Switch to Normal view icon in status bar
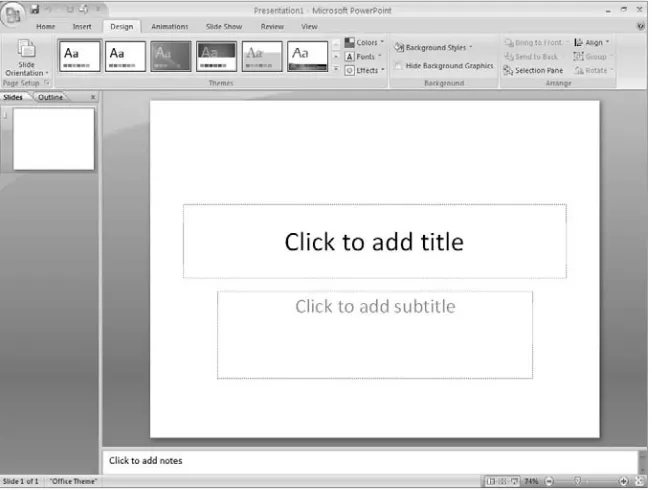 coord(491,481)
